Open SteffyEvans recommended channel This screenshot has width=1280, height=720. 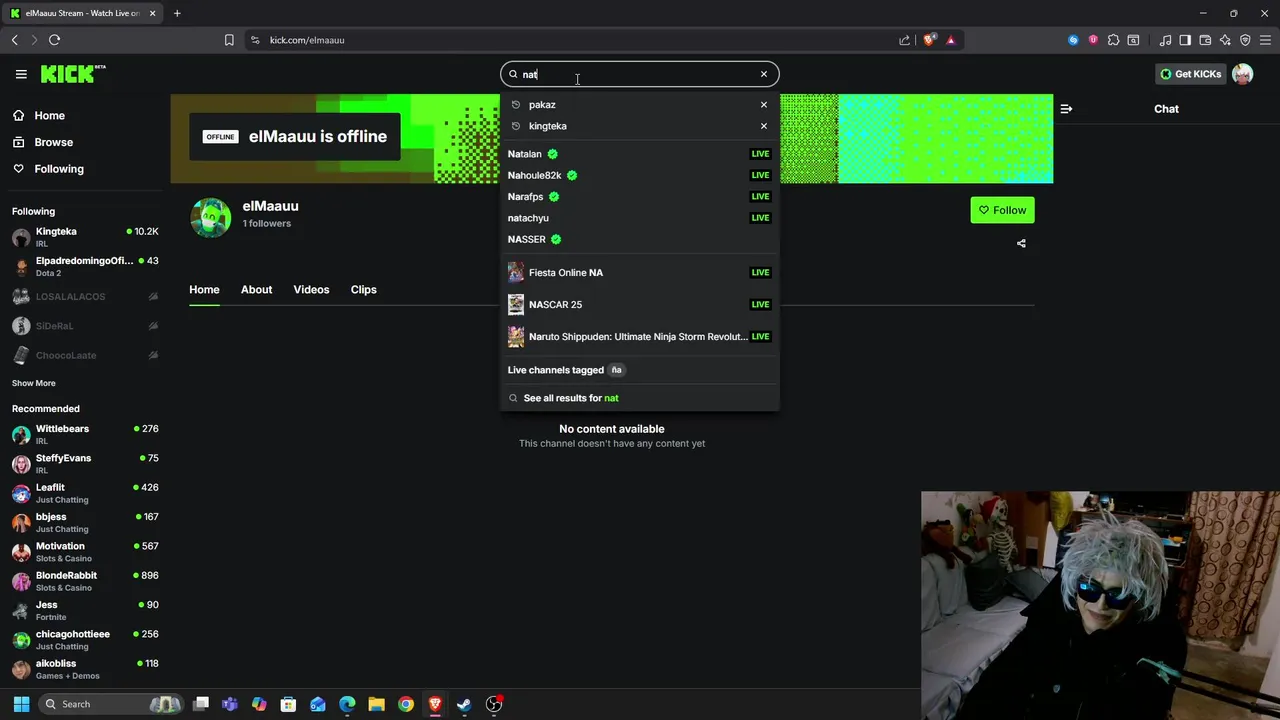coord(85,464)
